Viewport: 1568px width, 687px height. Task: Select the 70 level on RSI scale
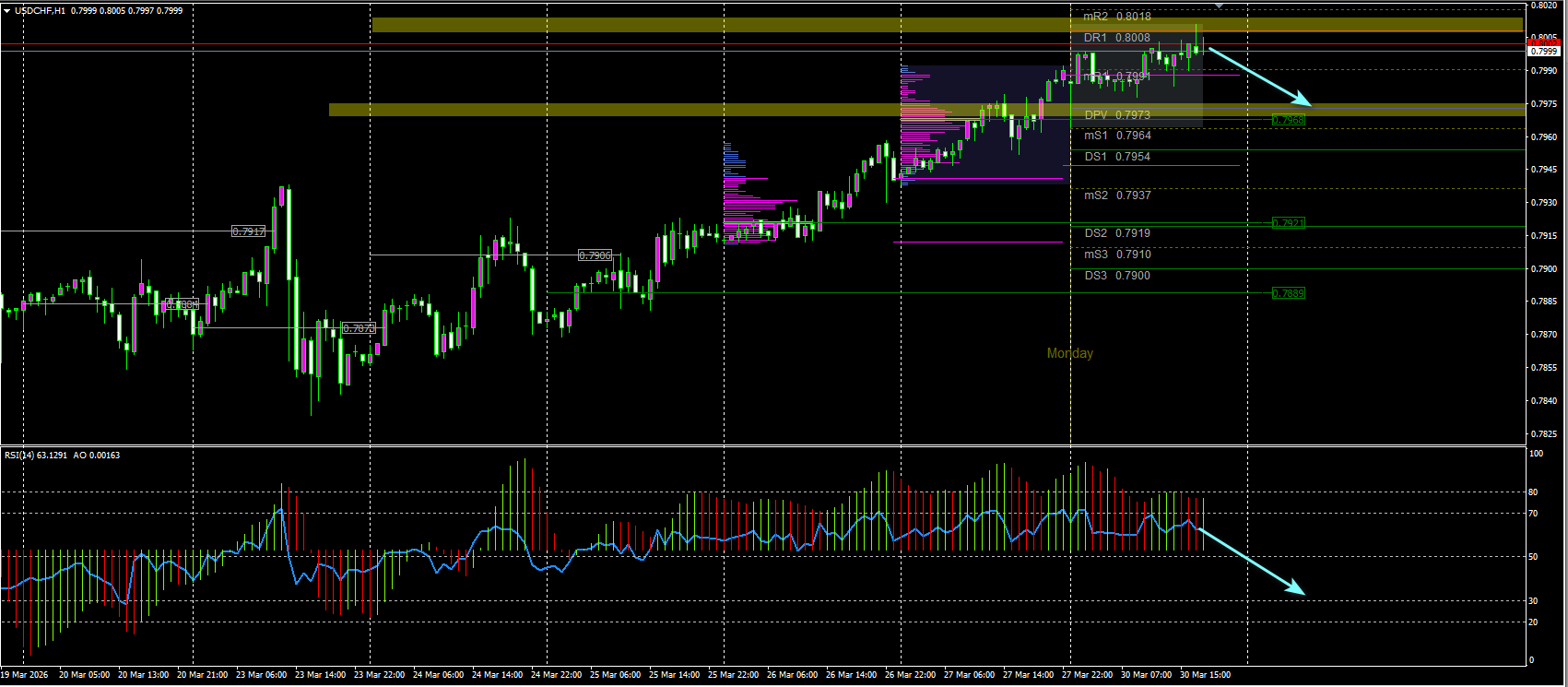[x=1533, y=514]
